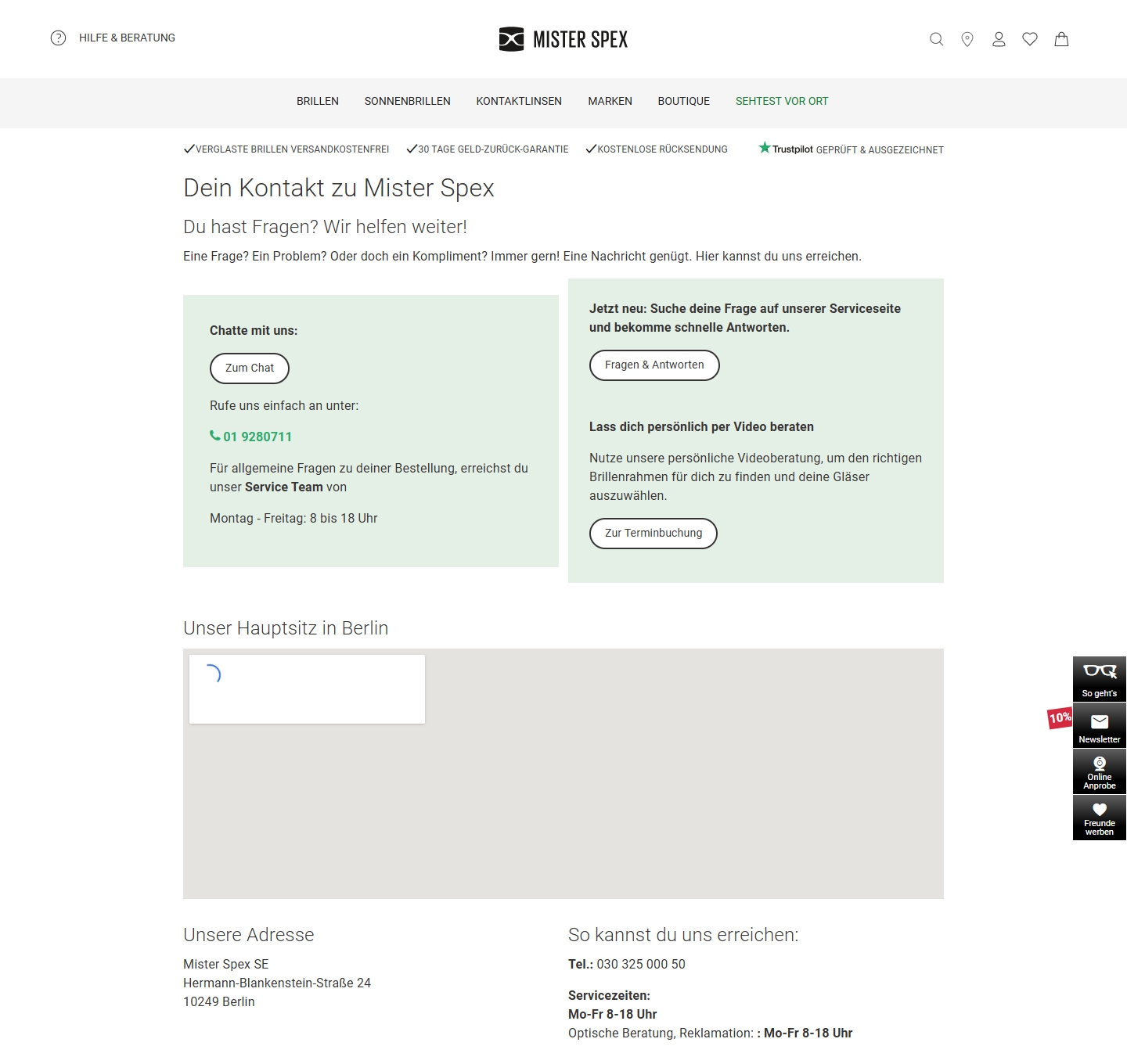1127x1064 pixels.
Task: Click the Trustpilot star logo
Action: click(x=765, y=148)
